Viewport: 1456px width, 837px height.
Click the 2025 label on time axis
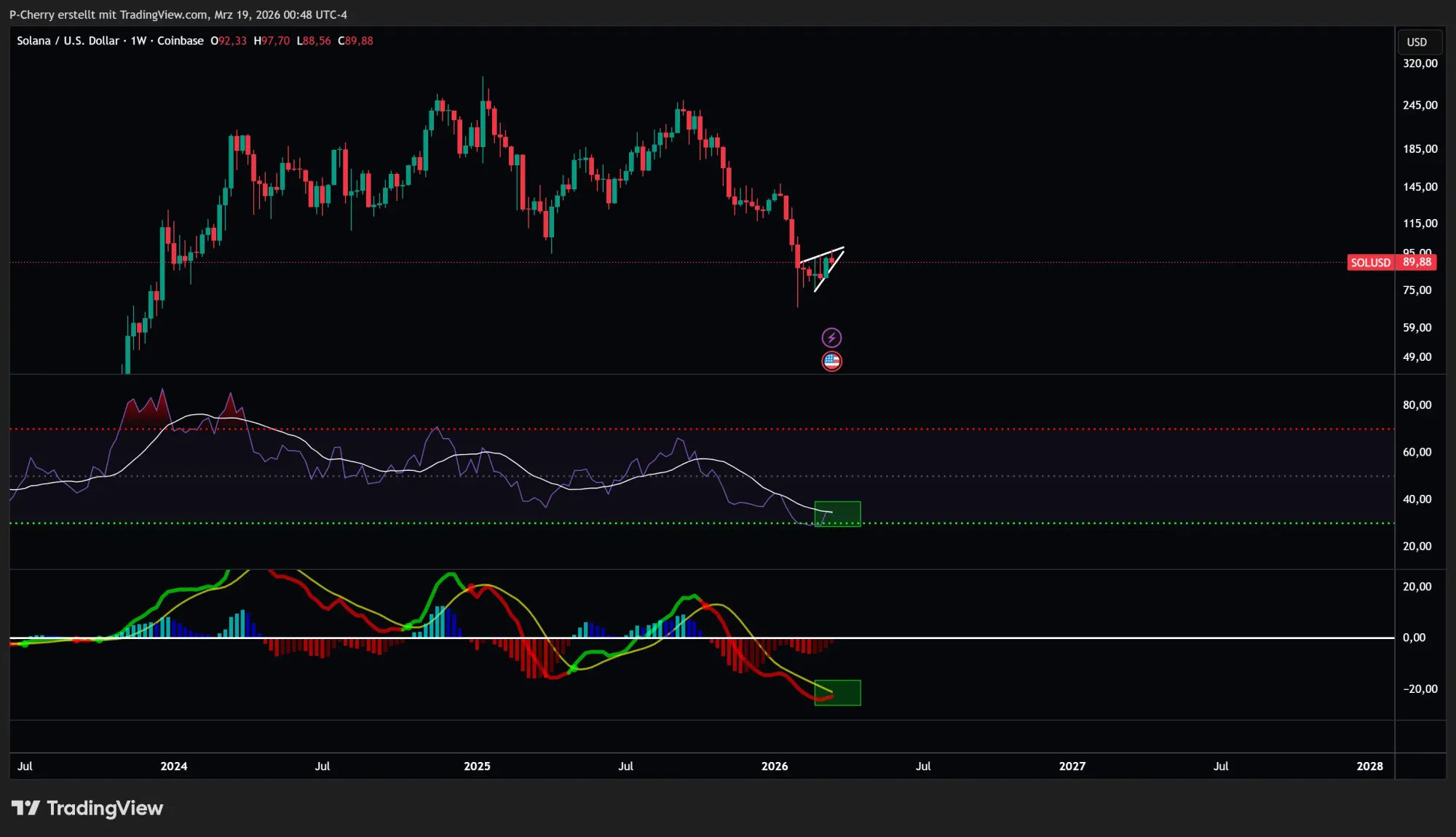477,766
